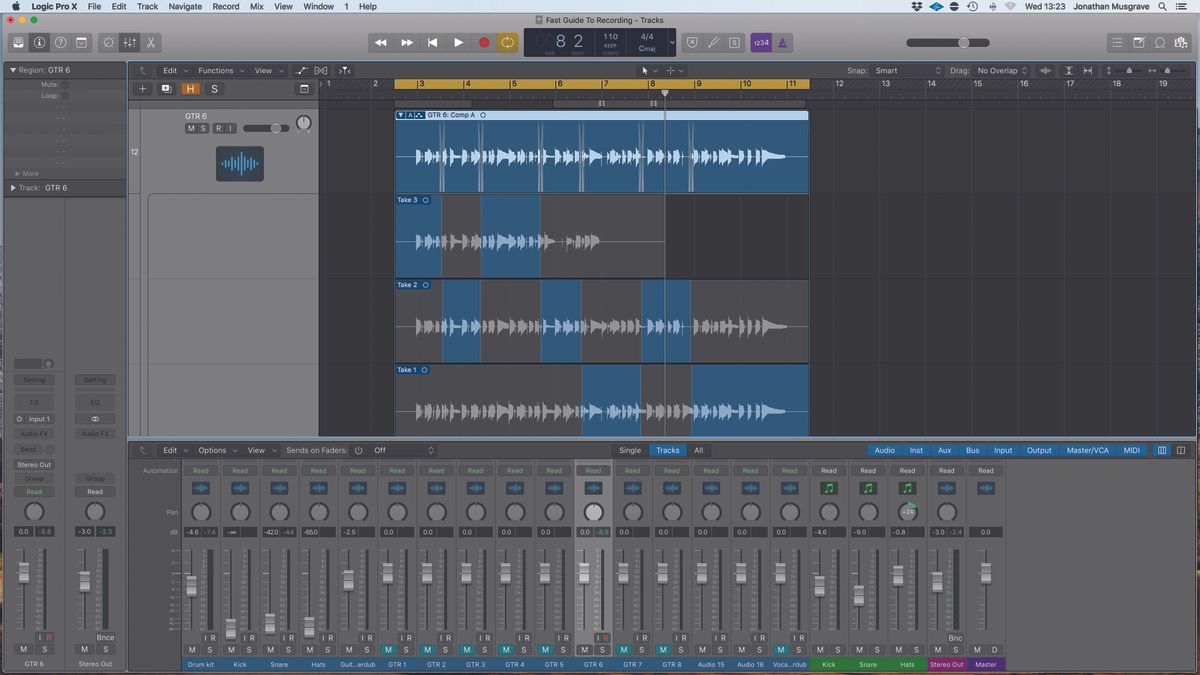Open the Mixer icon in the control bar
Image resolution: width=1200 pixels, height=675 pixels.
[129, 42]
